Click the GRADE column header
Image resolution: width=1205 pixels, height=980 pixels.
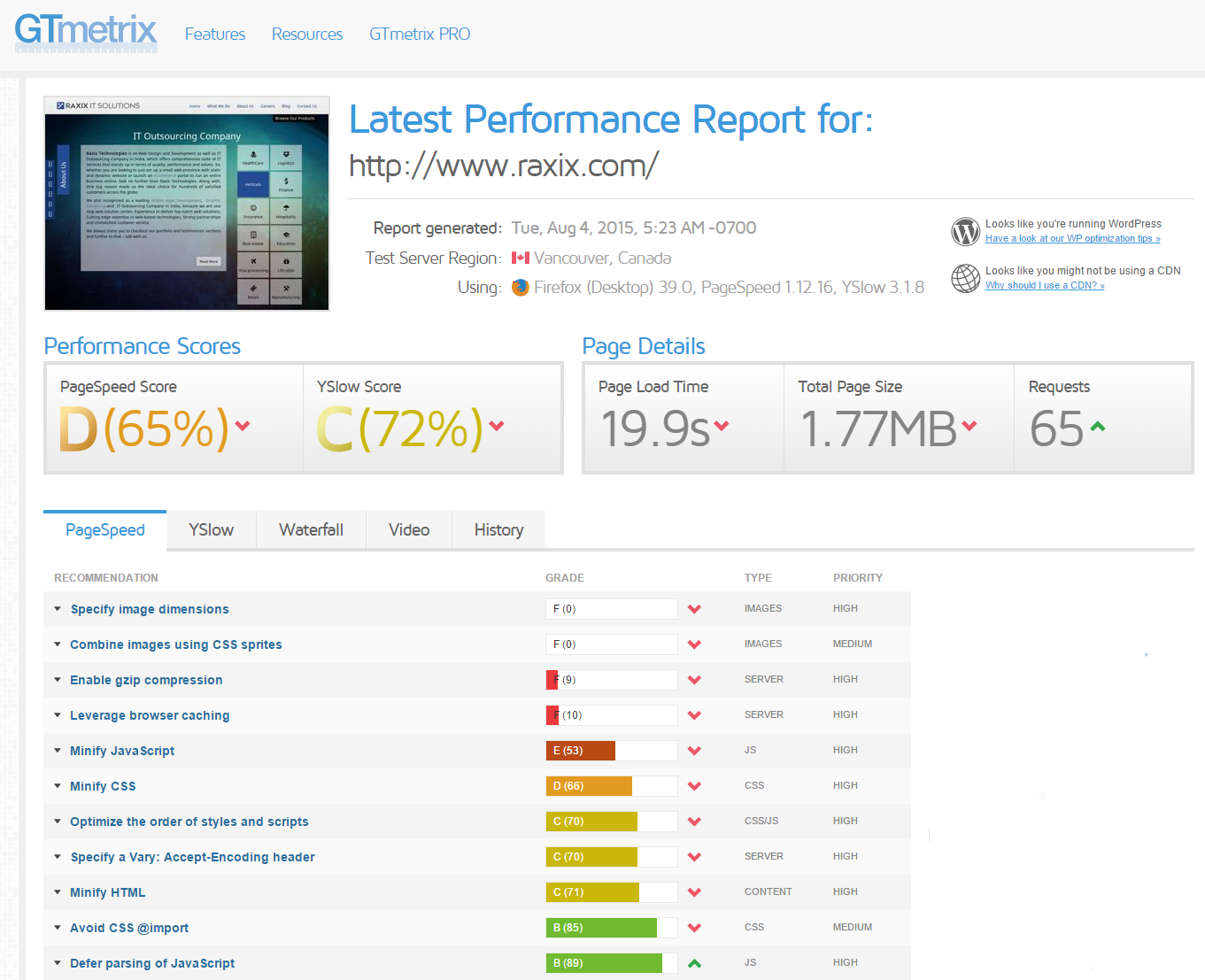pyautogui.click(x=565, y=578)
